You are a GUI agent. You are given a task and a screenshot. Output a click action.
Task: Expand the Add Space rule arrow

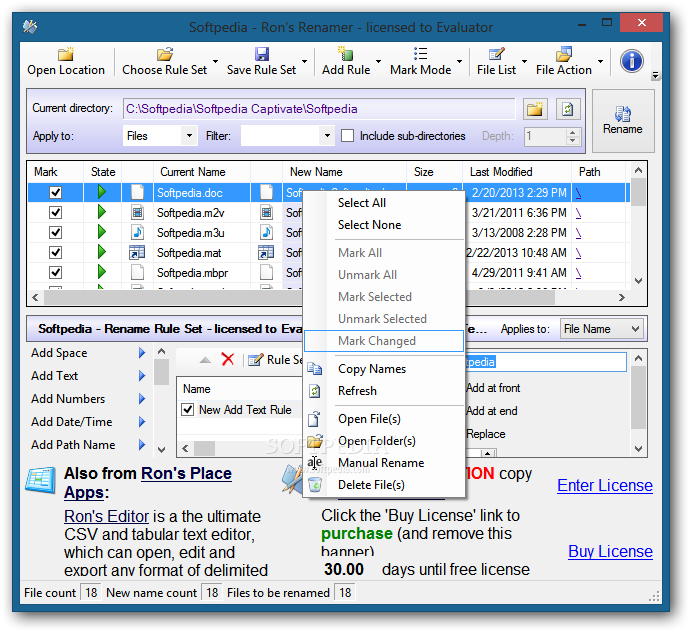[x=142, y=353]
